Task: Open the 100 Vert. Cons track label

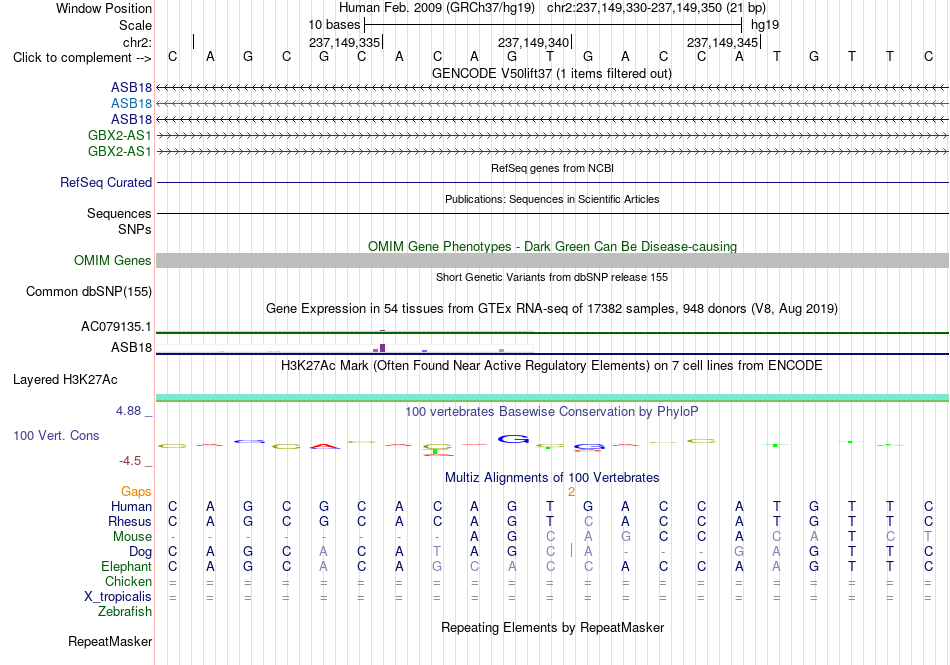Action: click(x=56, y=435)
